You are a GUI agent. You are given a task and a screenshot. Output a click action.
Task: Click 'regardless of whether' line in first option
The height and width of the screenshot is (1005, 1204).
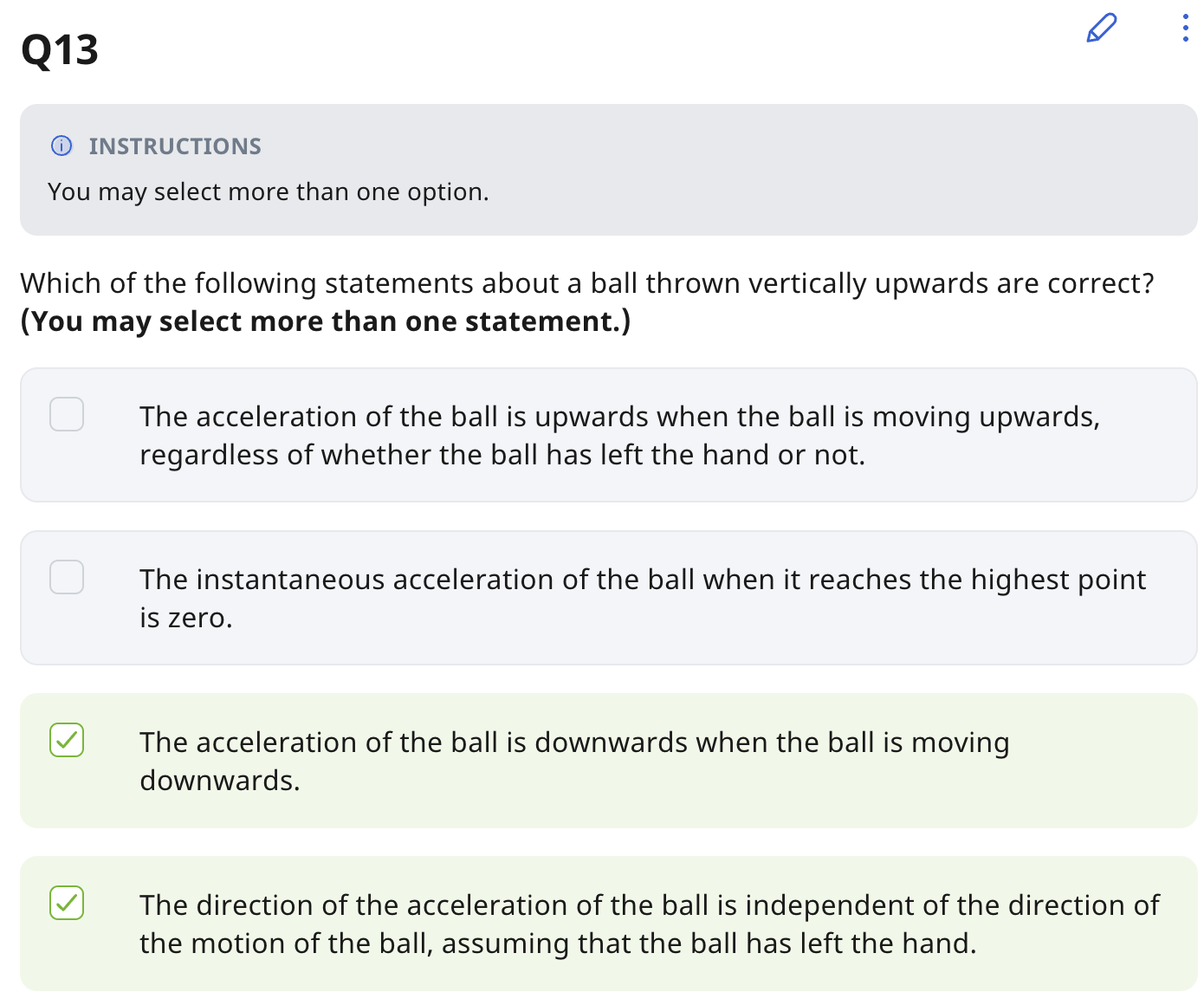[x=502, y=455]
